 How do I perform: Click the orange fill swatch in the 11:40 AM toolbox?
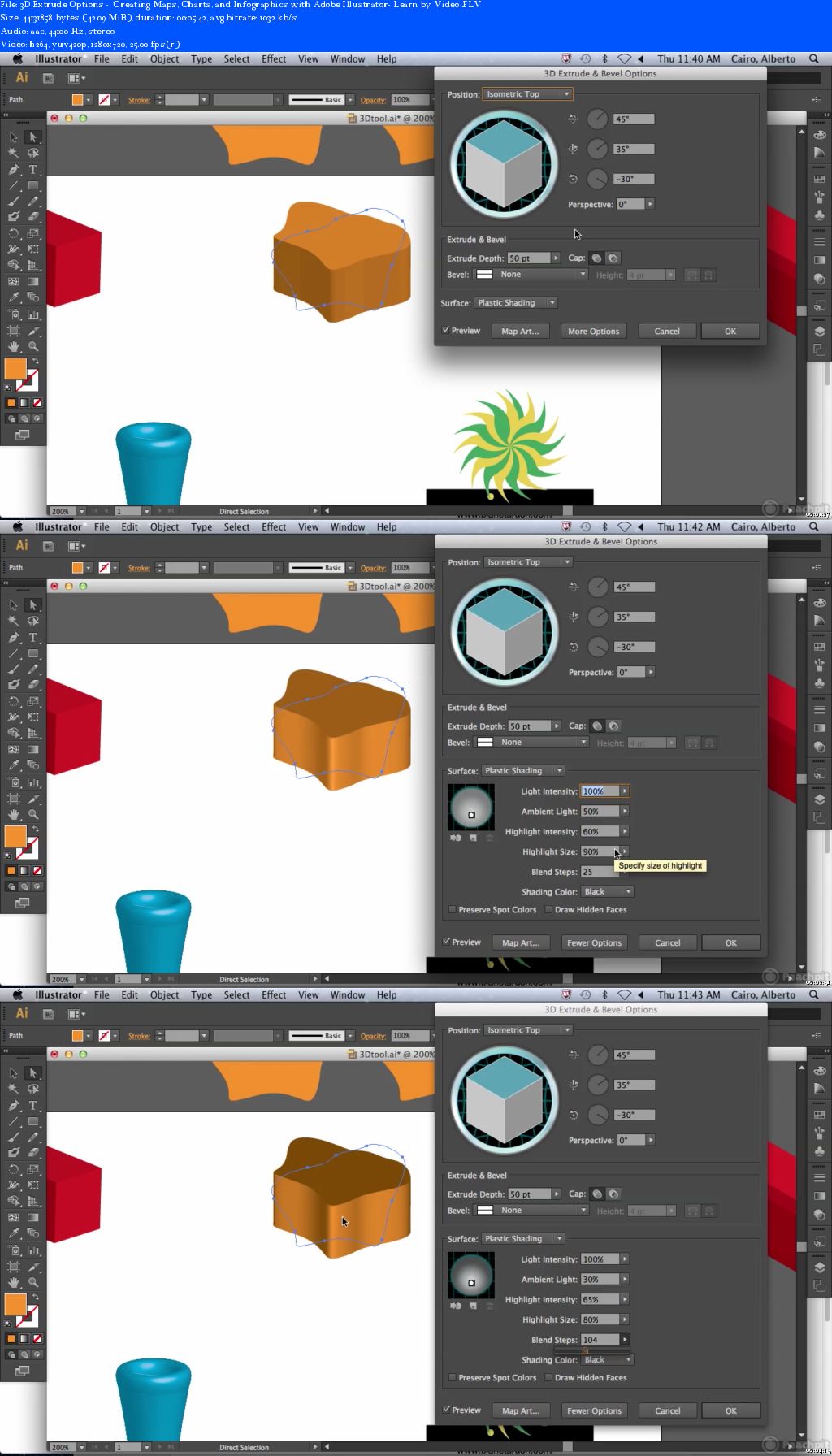15,368
